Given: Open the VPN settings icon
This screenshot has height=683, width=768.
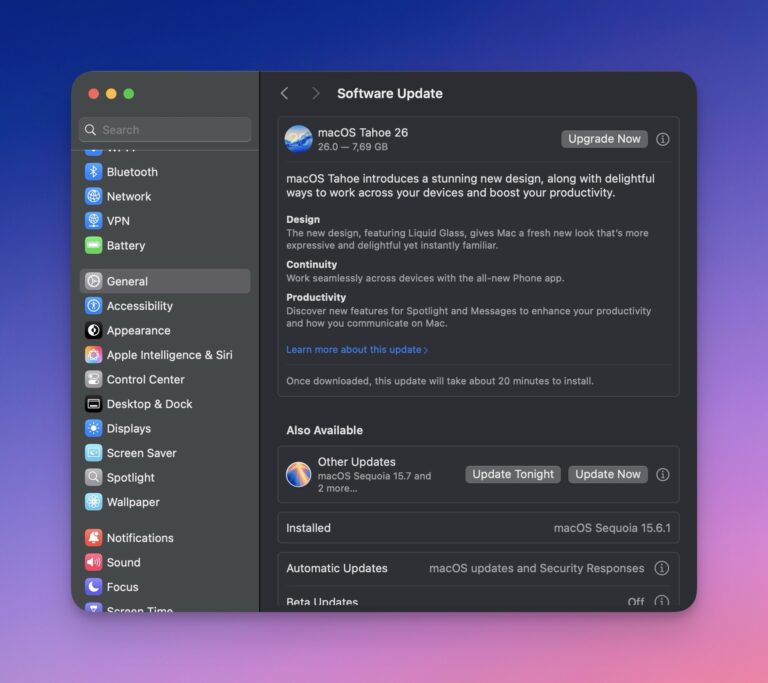Looking at the screenshot, I should tap(93, 221).
